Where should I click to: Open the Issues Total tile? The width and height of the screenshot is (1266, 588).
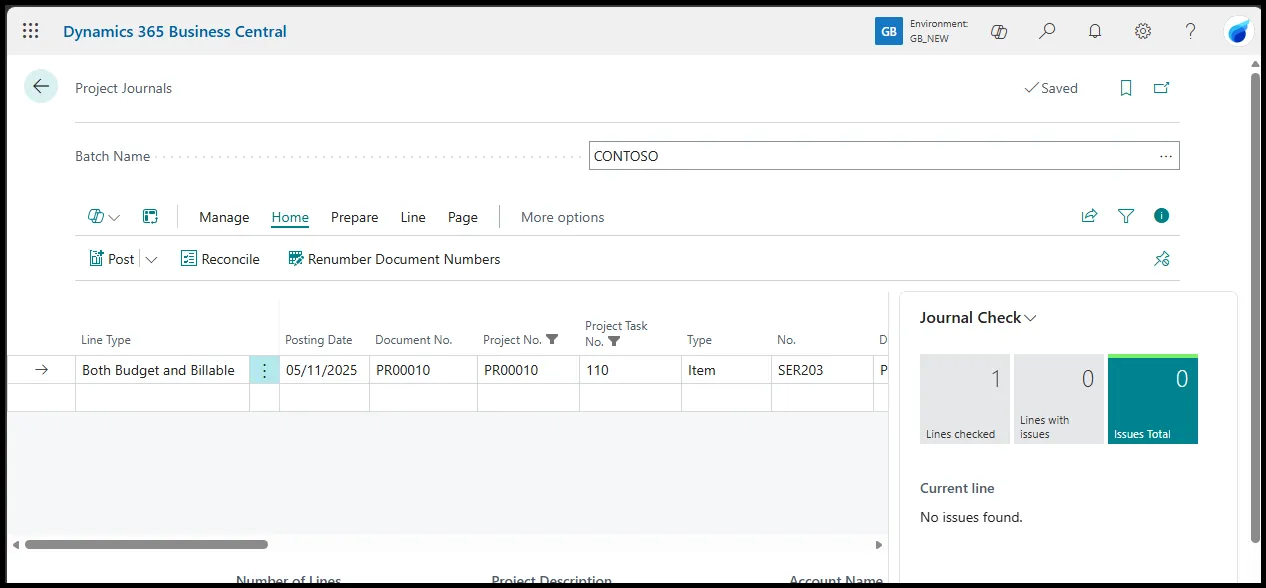pyautogui.click(x=1152, y=399)
